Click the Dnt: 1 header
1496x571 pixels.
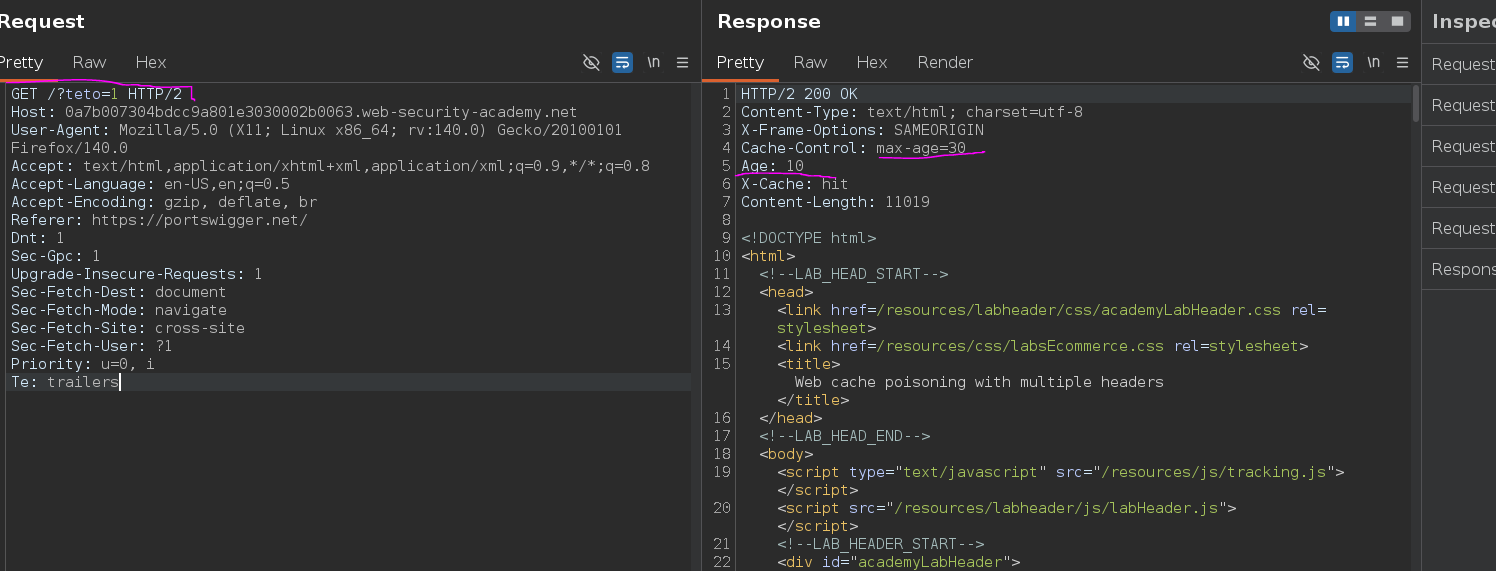[x=37, y=238]
